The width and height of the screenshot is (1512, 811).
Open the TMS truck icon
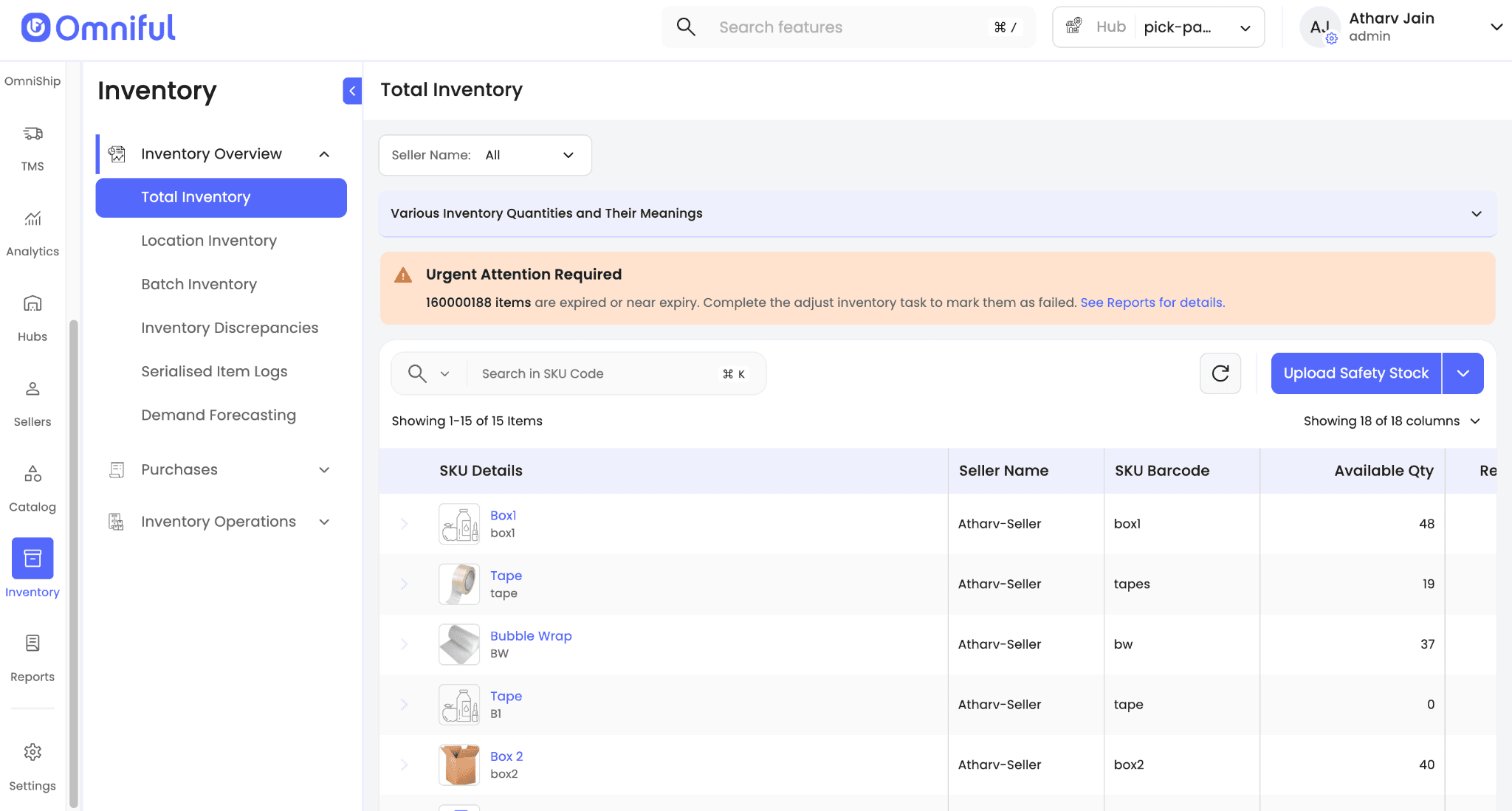point(32,134)
